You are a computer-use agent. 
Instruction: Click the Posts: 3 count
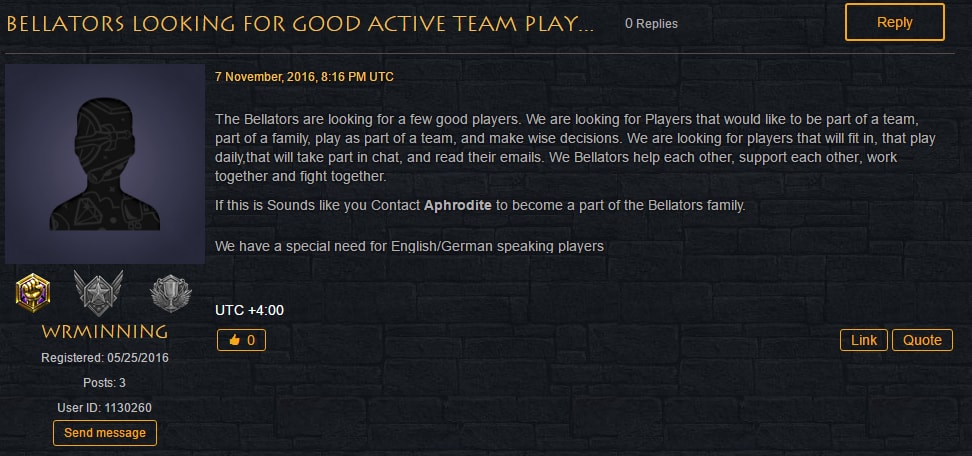pyautogui.click(x=105, y=383)
